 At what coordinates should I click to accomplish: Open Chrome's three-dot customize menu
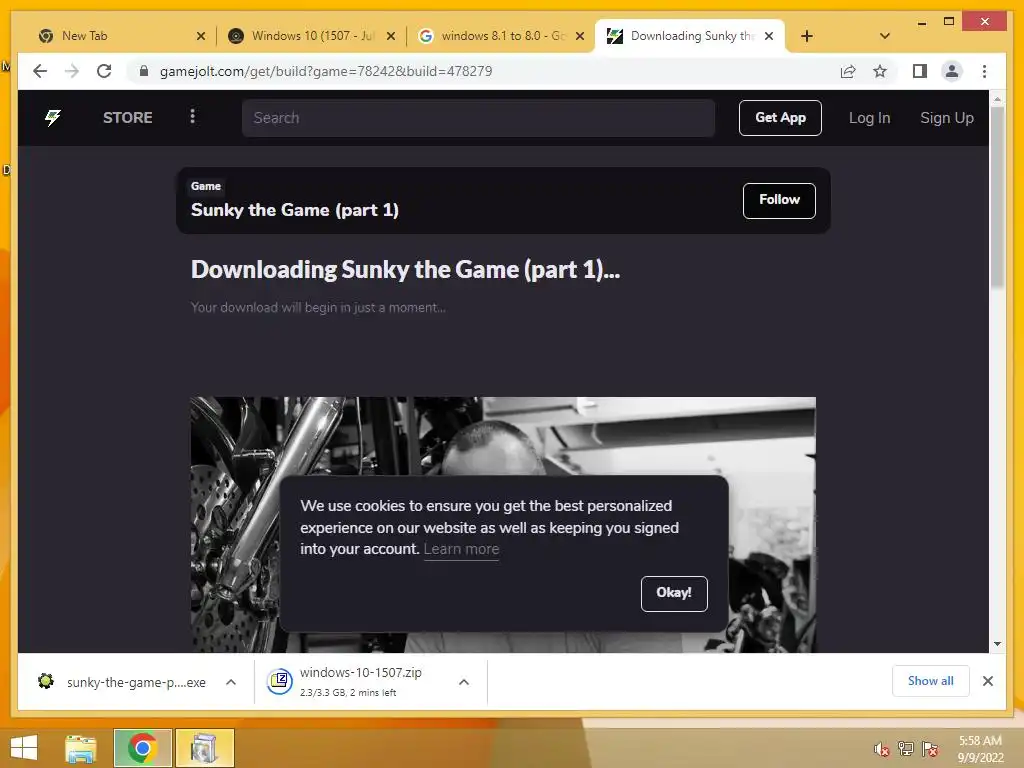[984, 71]
